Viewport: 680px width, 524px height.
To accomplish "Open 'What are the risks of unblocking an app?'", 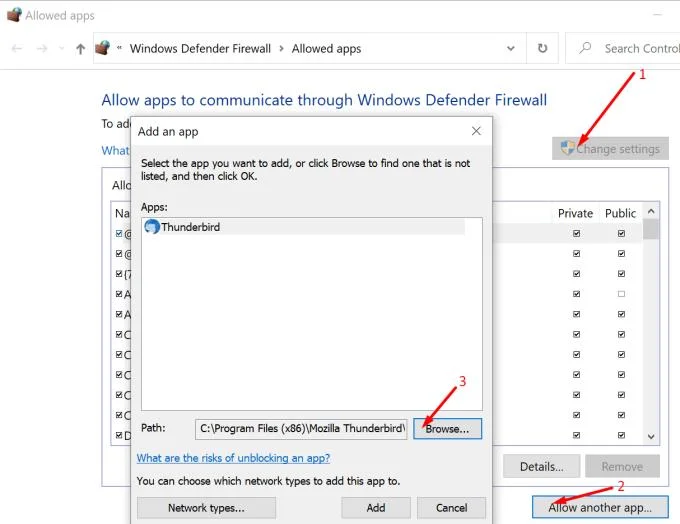I will [x=233, y=458].
